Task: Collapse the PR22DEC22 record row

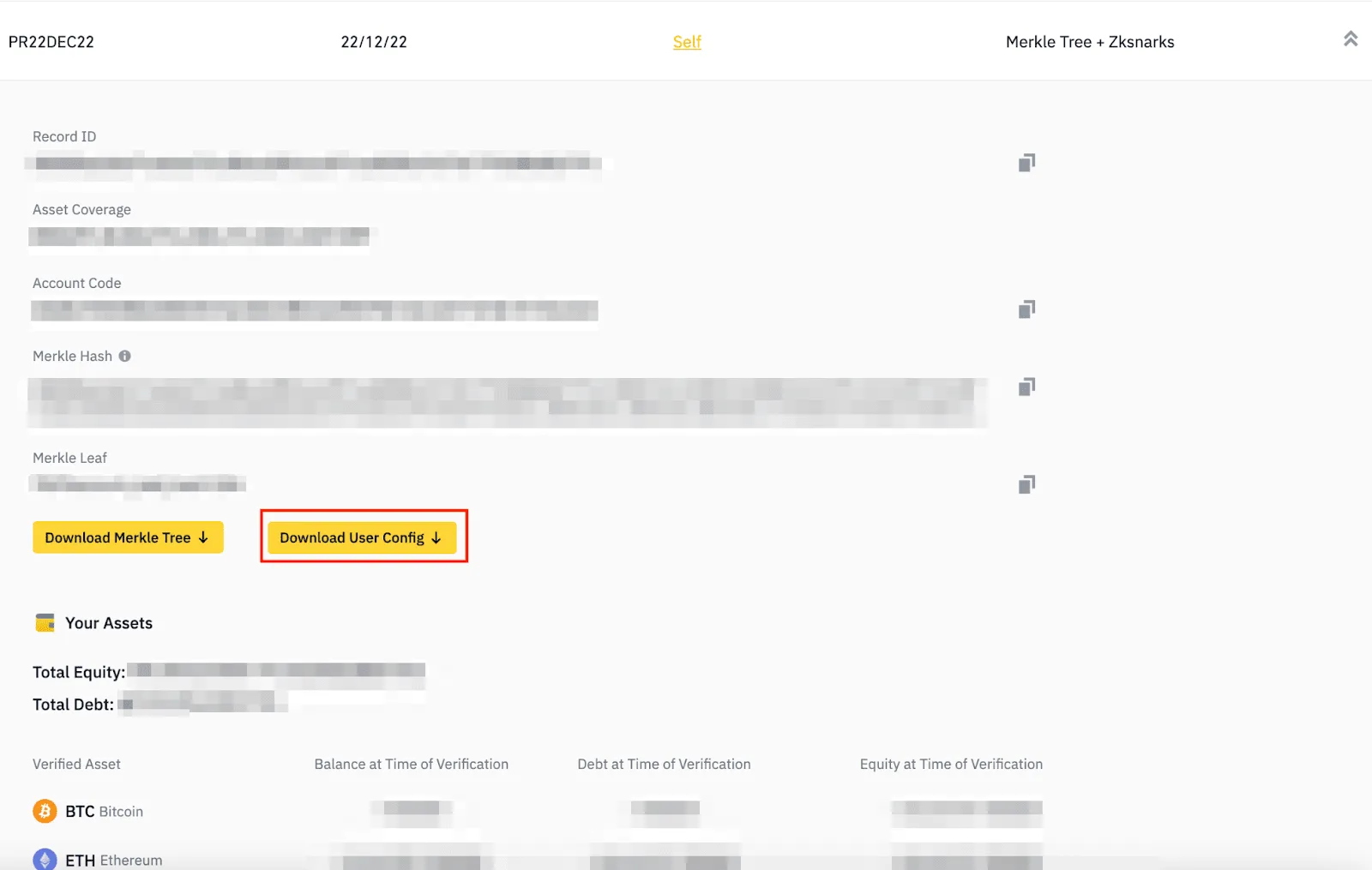Action: tap(1351, 39)
